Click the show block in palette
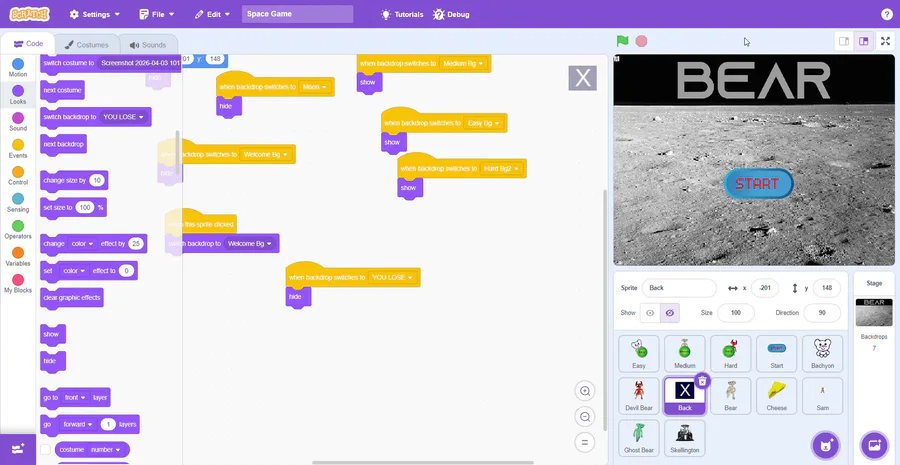This screenshot has height=465, width=900. click(x=53, y=334)
